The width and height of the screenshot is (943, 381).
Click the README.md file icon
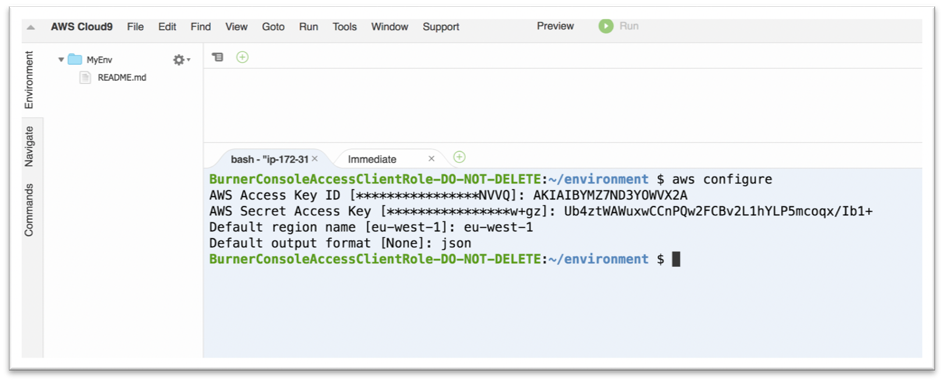tap(85, 78)
